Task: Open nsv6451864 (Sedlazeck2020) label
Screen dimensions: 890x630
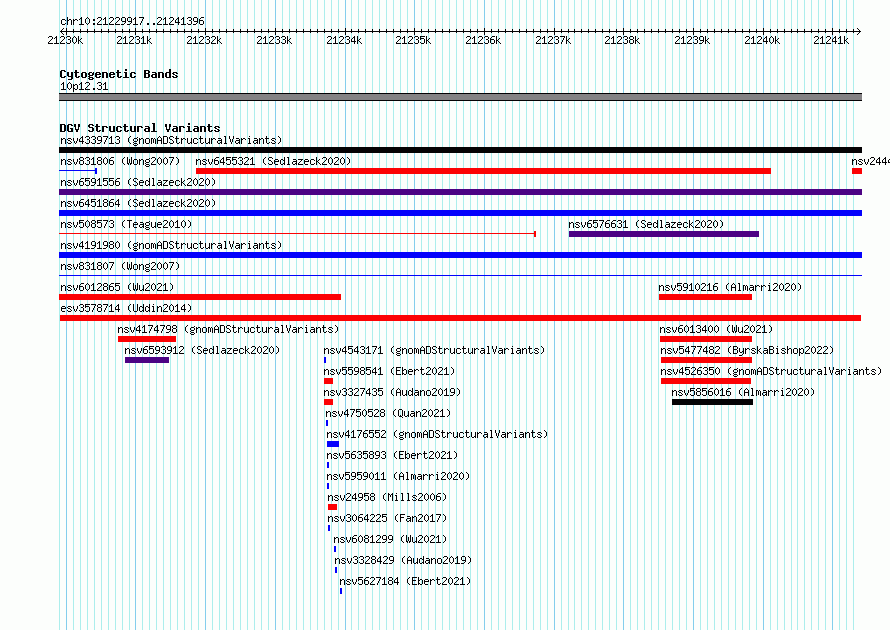Action: point(138,203)
